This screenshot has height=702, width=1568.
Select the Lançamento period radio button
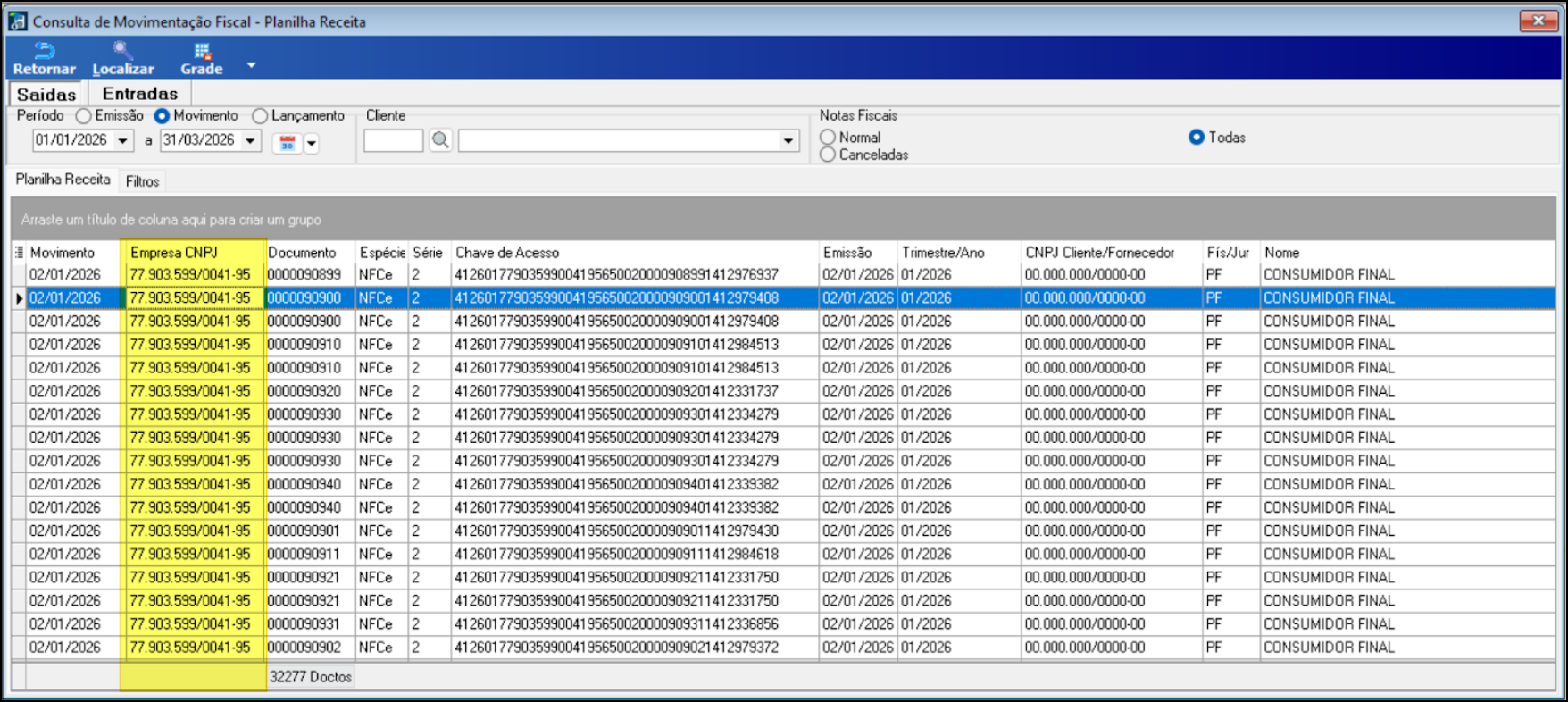(x=260, y=116)
